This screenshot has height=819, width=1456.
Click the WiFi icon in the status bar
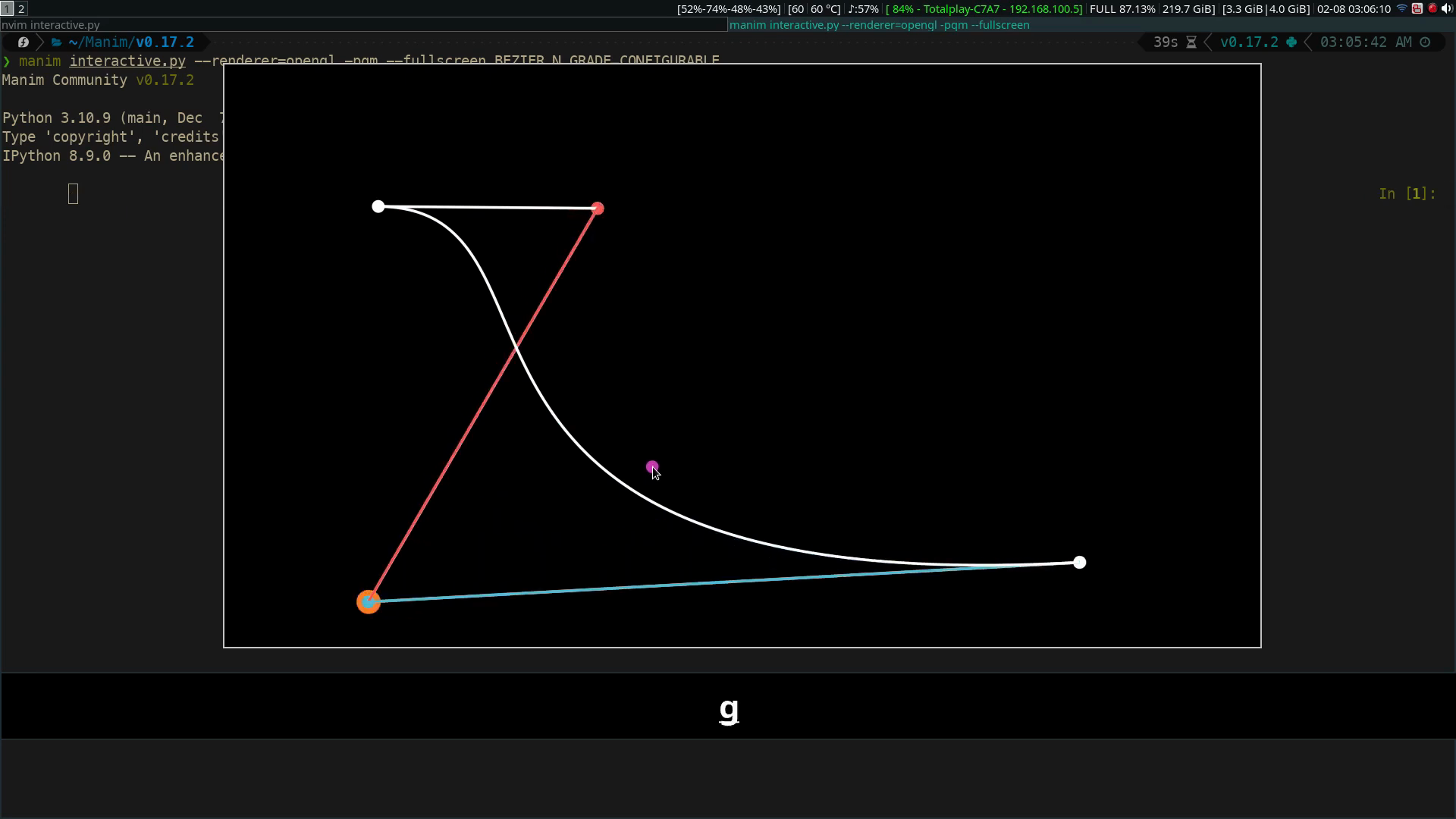coord(1401,8)
